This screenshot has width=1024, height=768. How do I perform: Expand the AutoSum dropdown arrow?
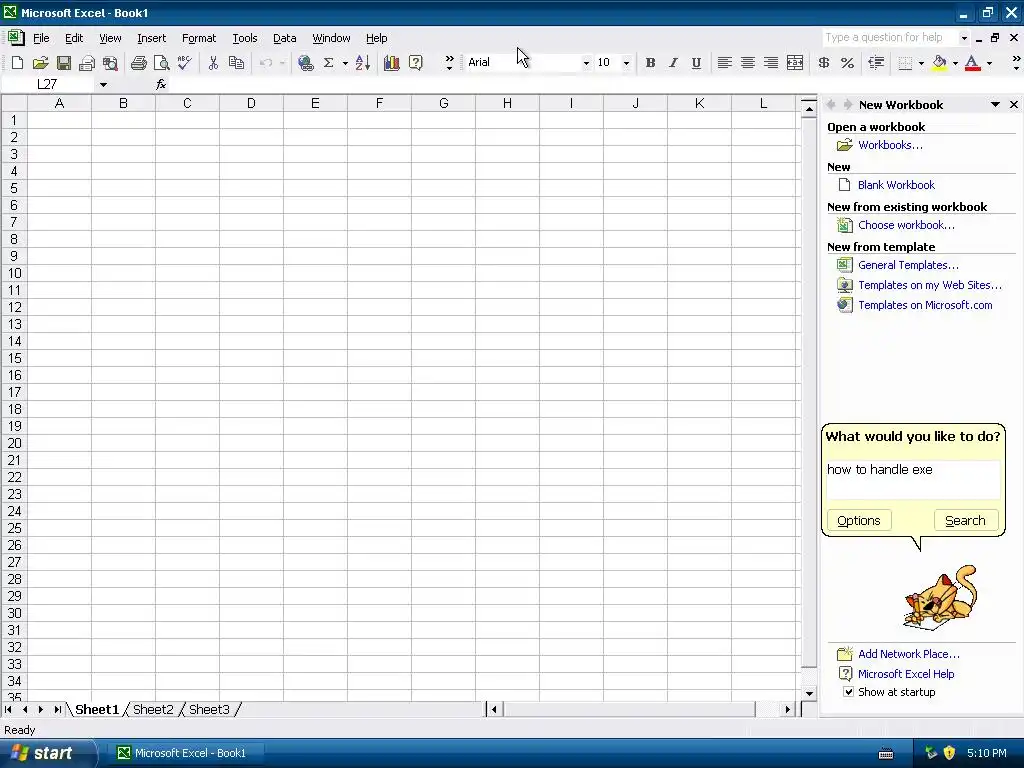345,63
